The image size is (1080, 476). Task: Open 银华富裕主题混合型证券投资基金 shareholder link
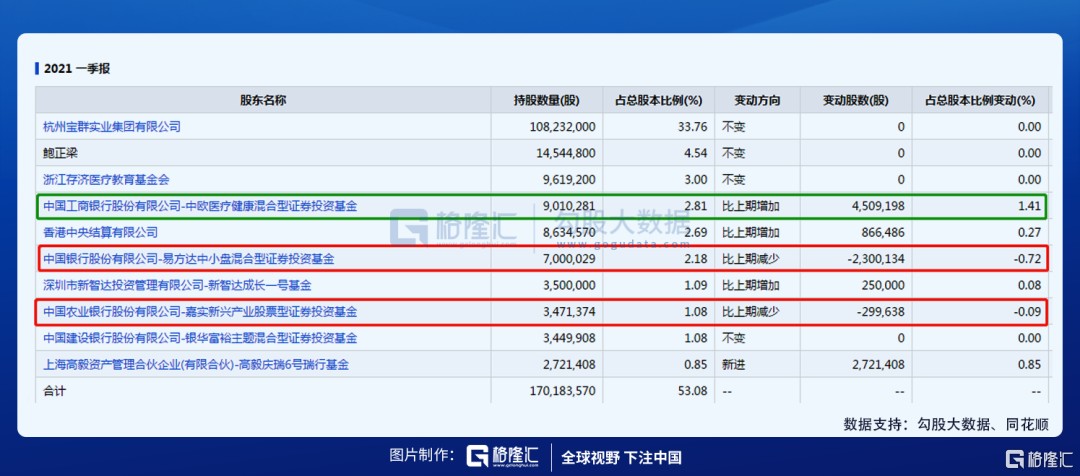click(200, 338)
